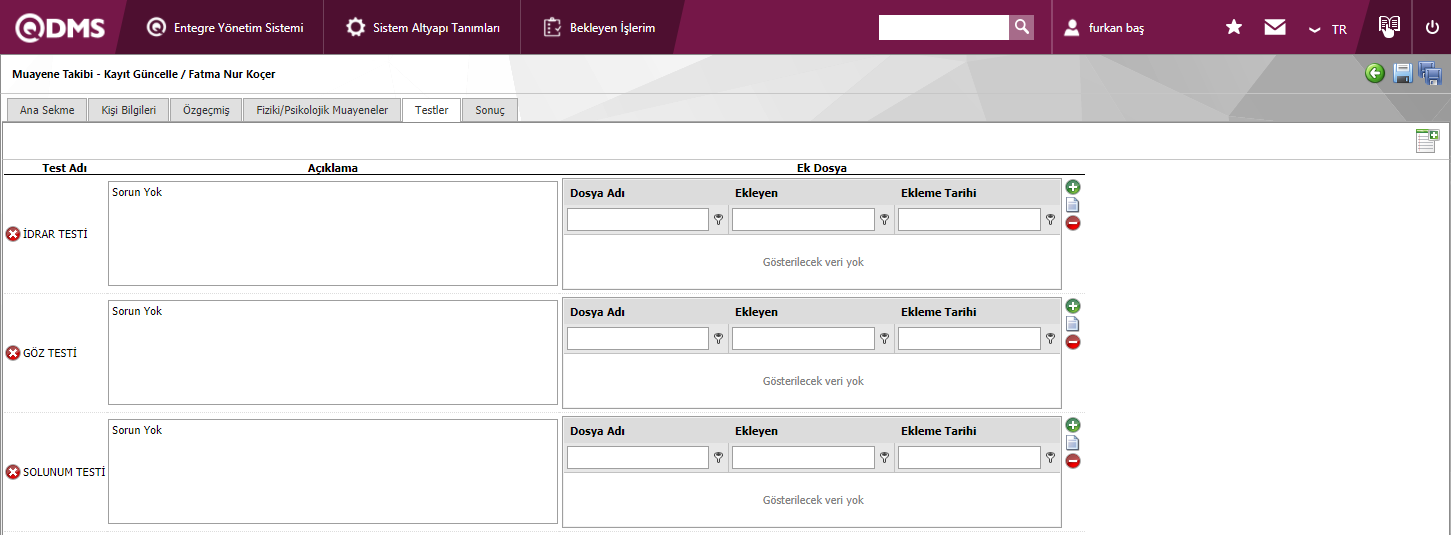Click the QDMS logo

click(x=59, y=28)
